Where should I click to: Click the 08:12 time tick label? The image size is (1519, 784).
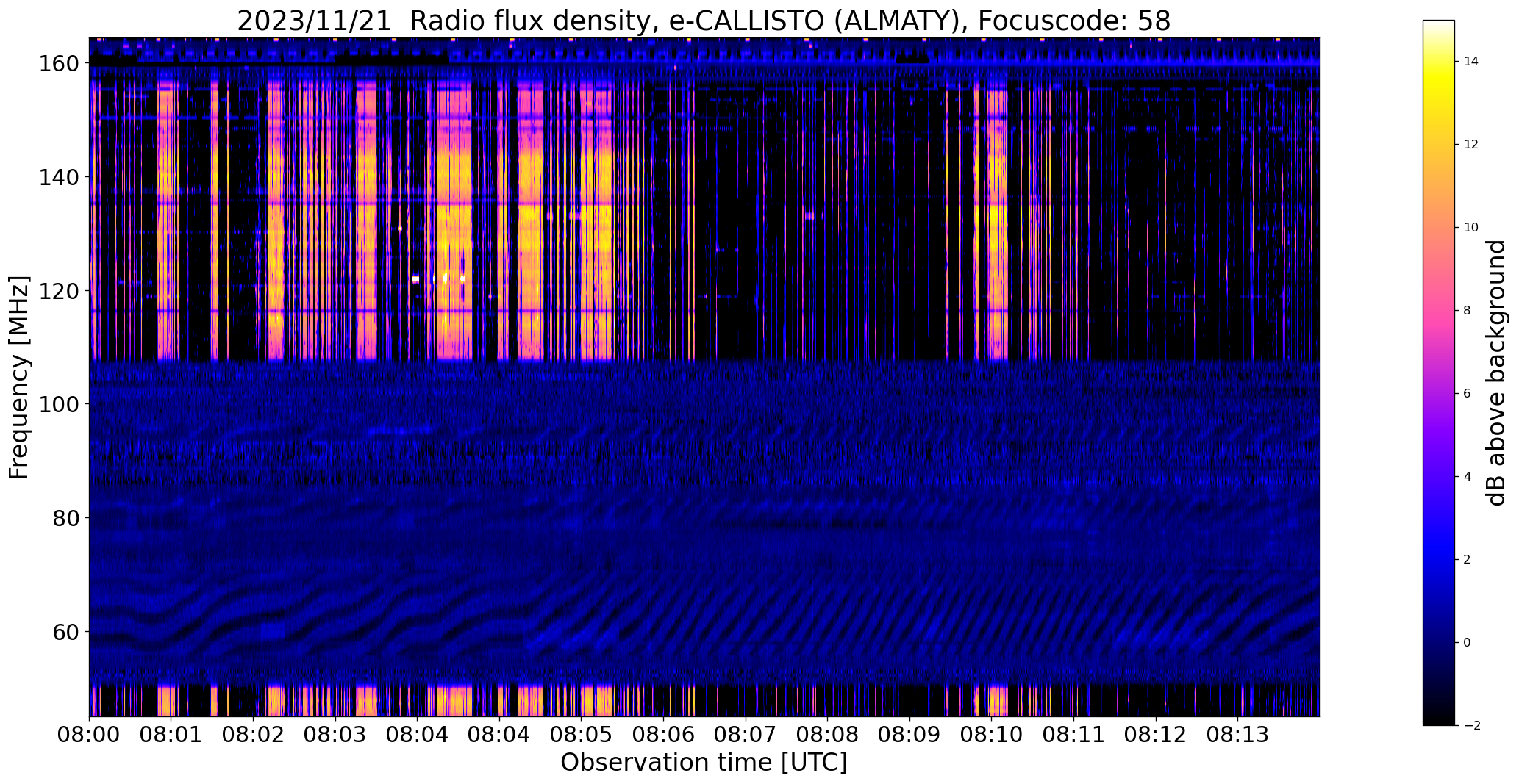point(1155,735)
